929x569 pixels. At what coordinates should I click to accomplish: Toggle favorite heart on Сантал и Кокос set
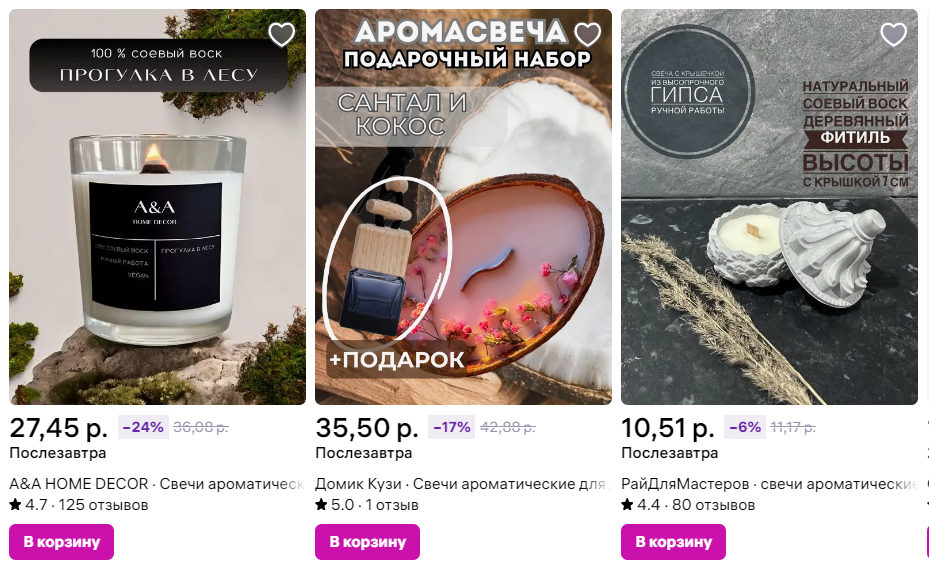tap(587, 34)
